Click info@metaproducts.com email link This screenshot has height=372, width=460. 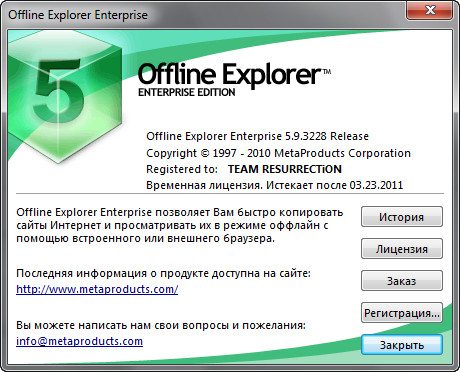[x=79, y=341]
